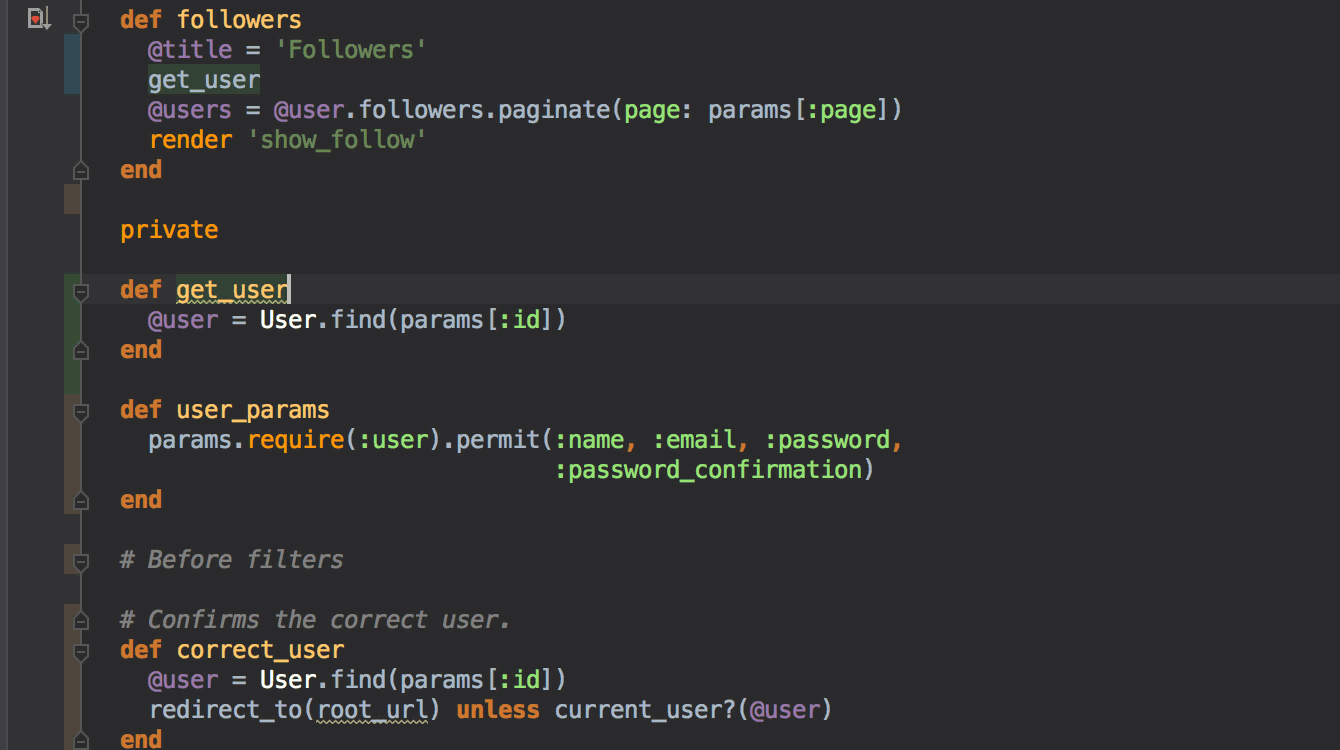Click the fold end marker of correct_user
This screenshot has width=1340, height=750.
click(x=81, y=740)
